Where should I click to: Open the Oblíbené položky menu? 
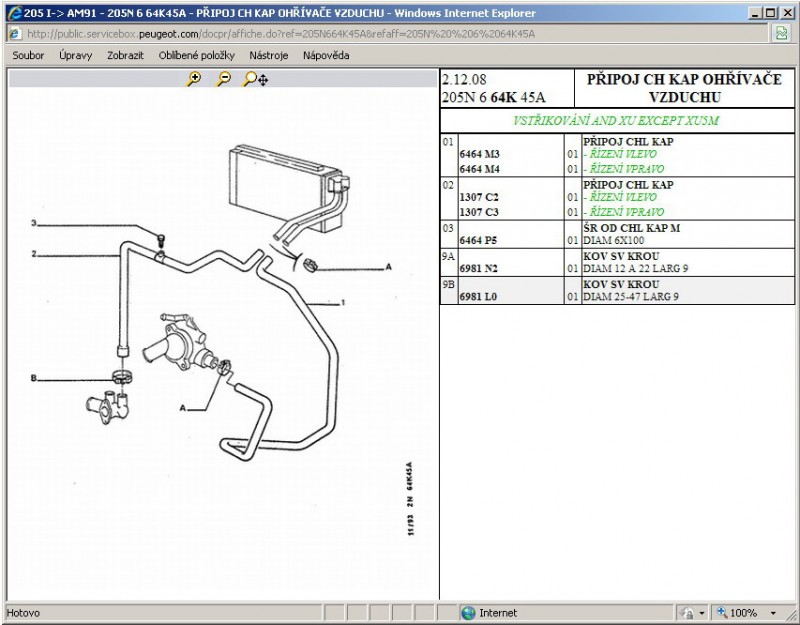click(196, 55)
